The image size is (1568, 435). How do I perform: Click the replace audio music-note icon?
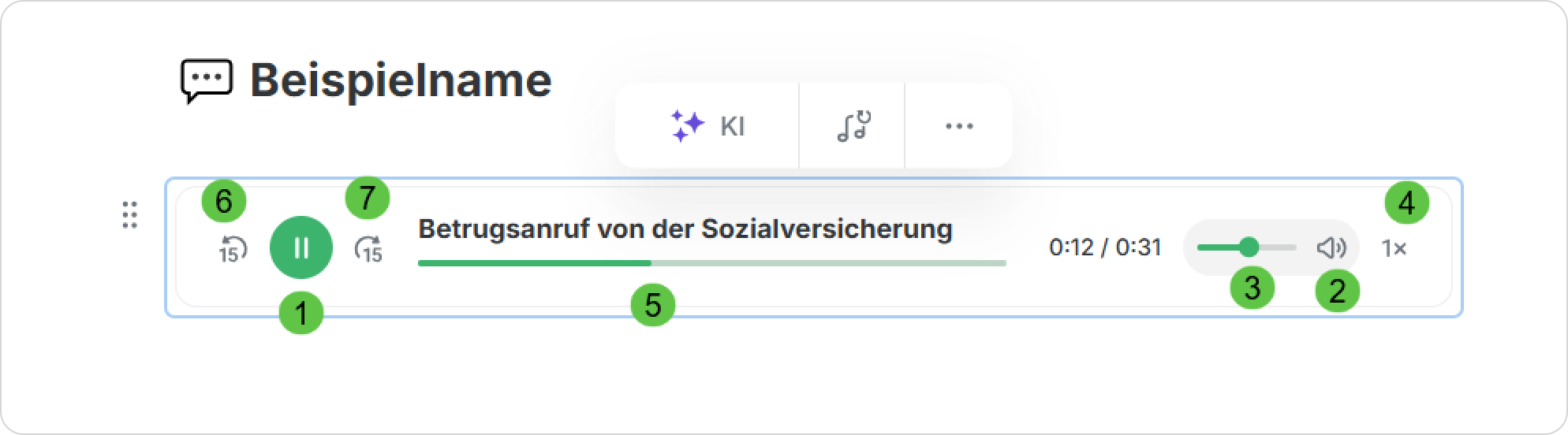pyautogui.click(x=852, y=126)
